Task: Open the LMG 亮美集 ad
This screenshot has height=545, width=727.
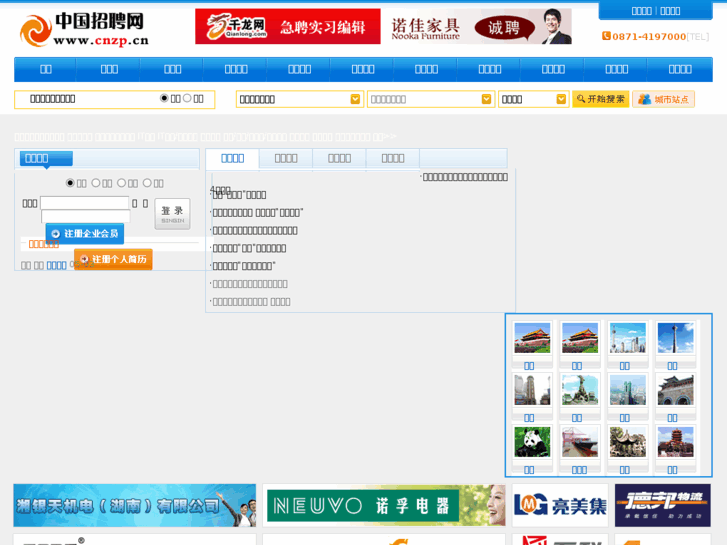Action: coord(560,505)
